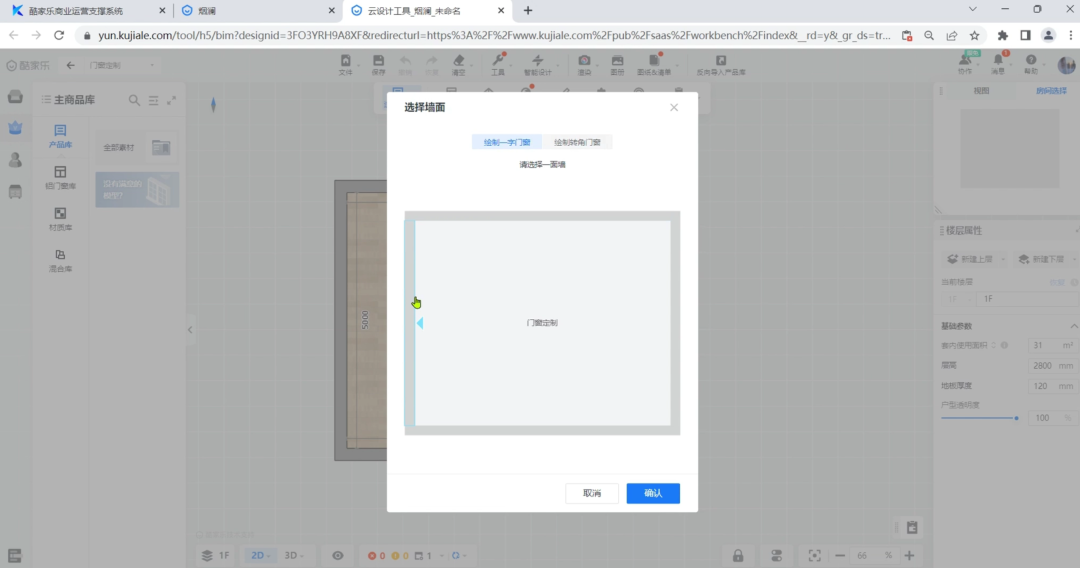Toggle the library list layout icon
The width and height of the screenshot is (1080, 568).
click(x=154, y=101)
